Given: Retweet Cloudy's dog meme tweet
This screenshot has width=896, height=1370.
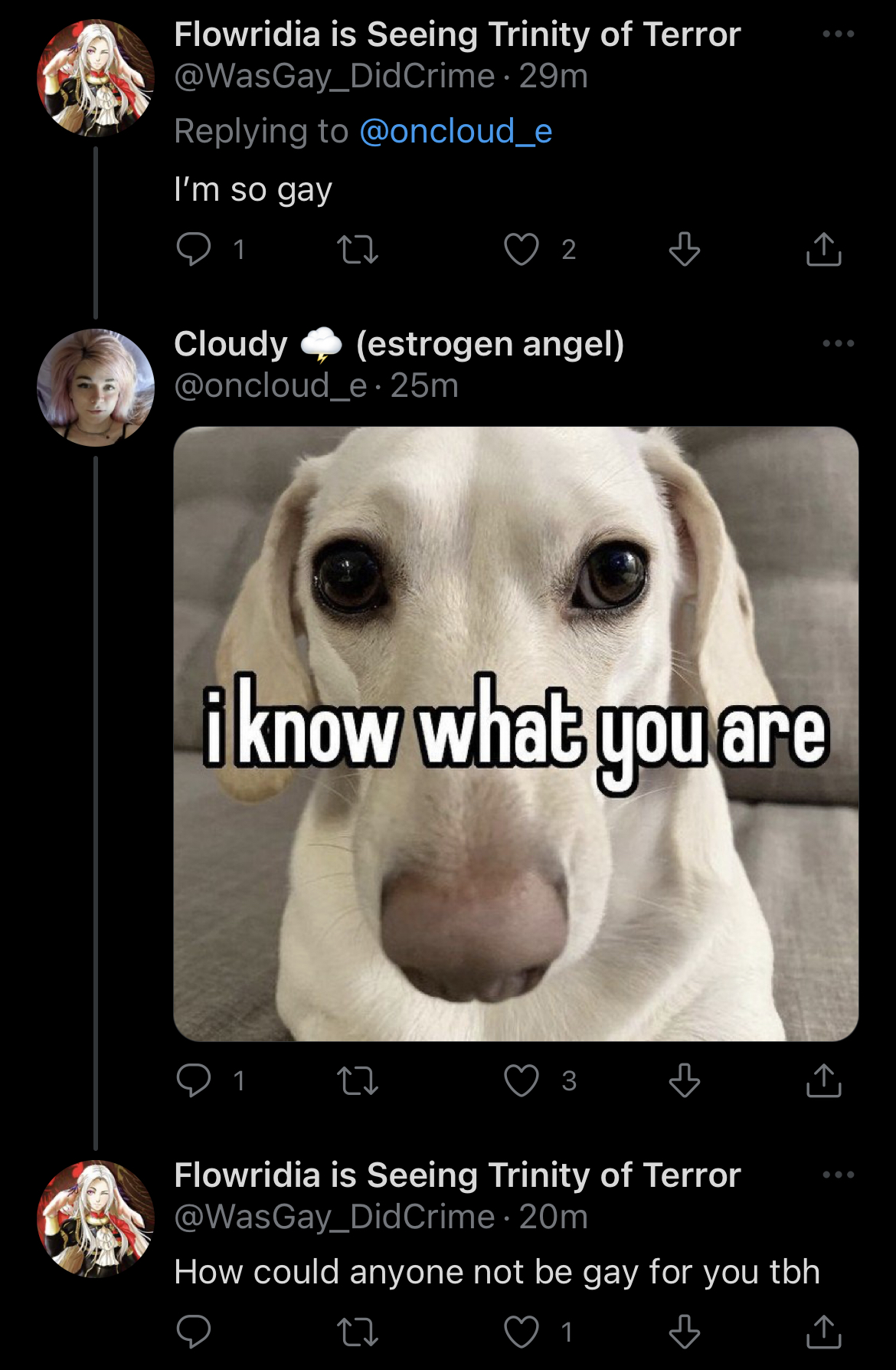Looking at the screenshot, I should tap(358, 1080).
